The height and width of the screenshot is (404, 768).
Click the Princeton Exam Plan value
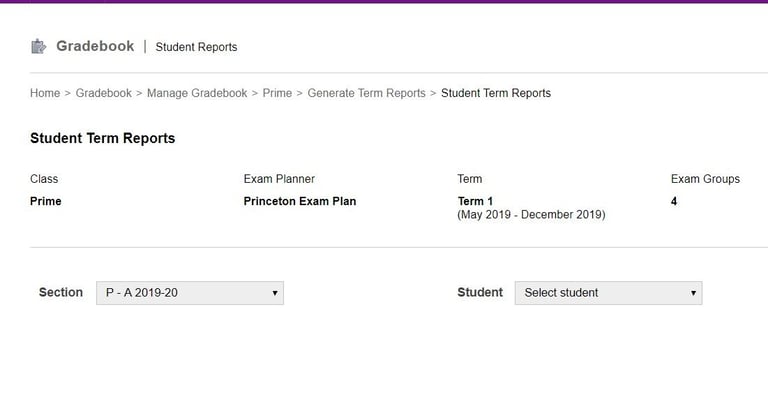coord(300,201)
